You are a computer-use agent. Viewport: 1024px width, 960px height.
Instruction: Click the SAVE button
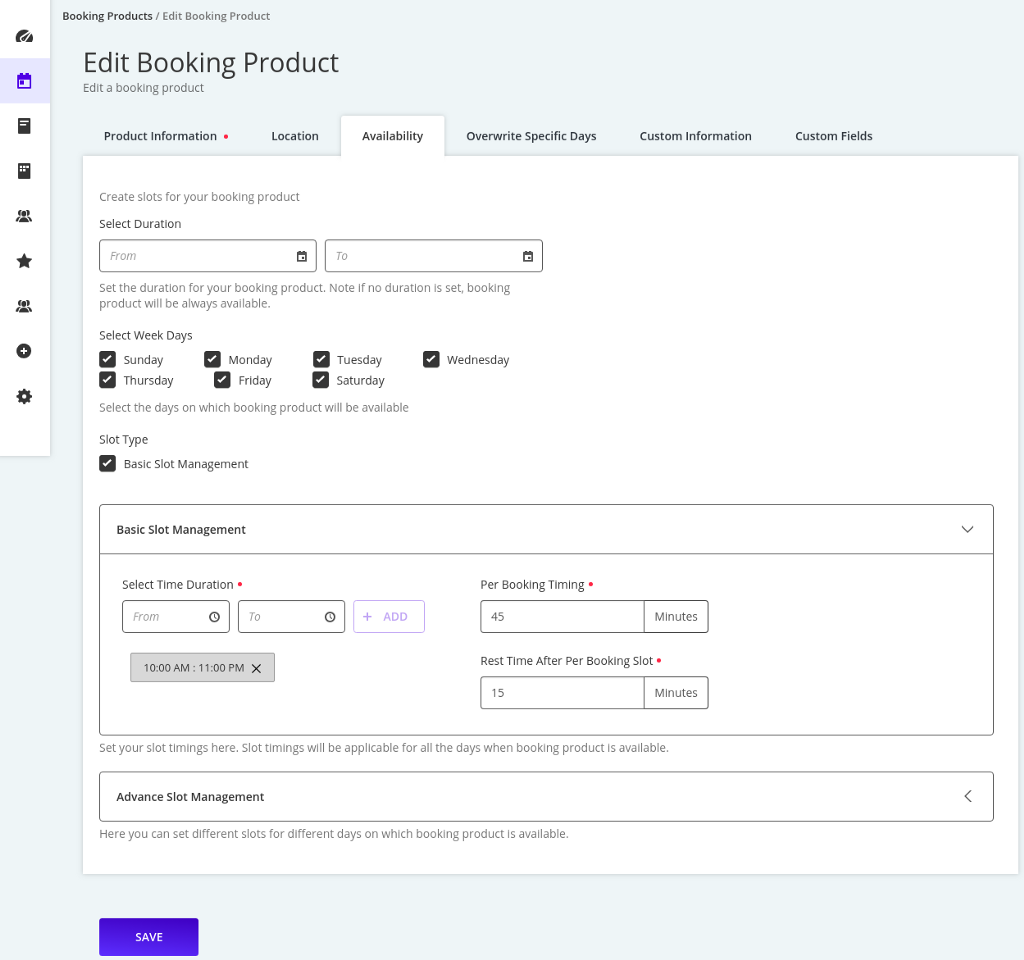point(149,937)
